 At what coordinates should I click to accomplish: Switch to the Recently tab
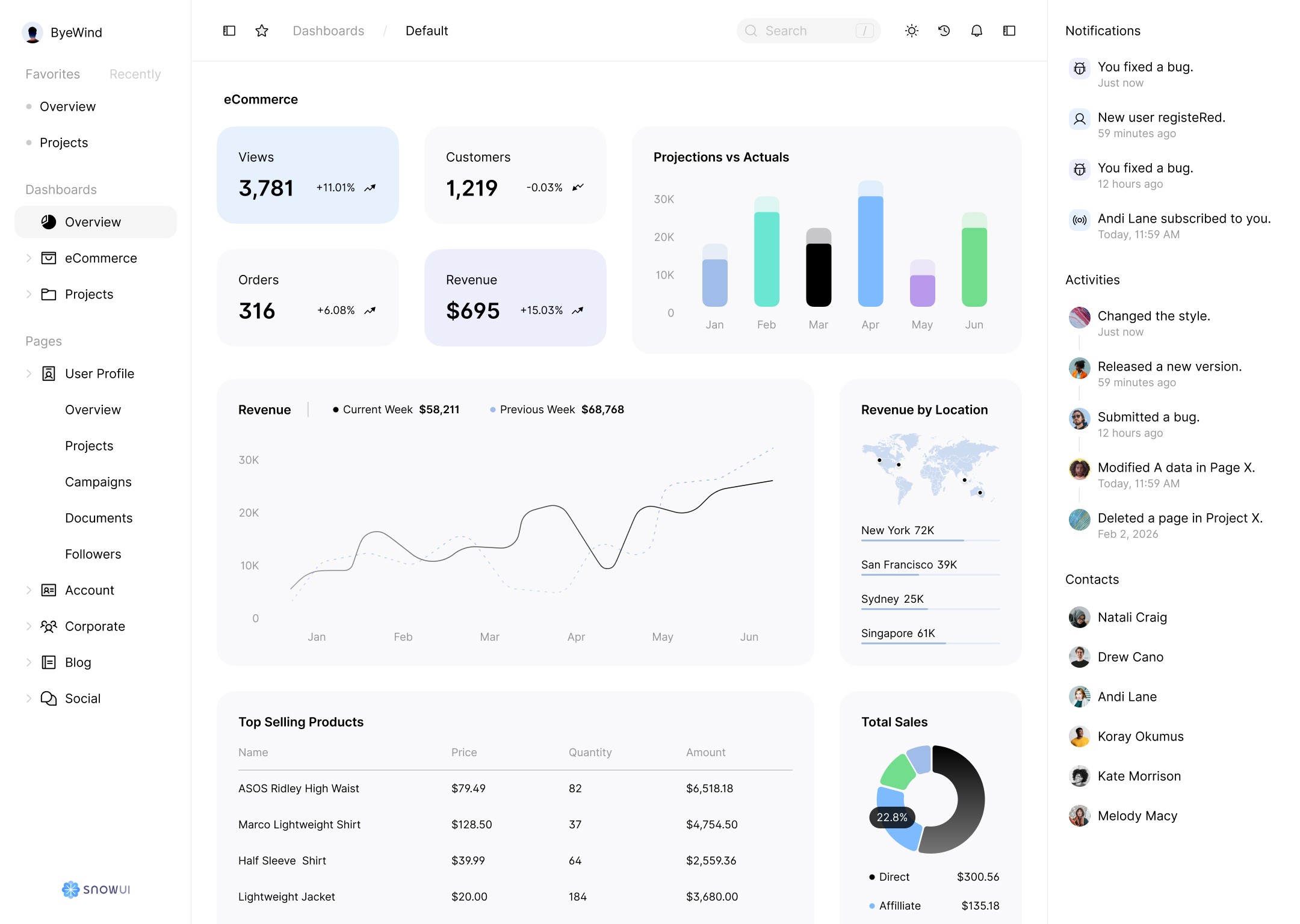click(x=135, y=74)
